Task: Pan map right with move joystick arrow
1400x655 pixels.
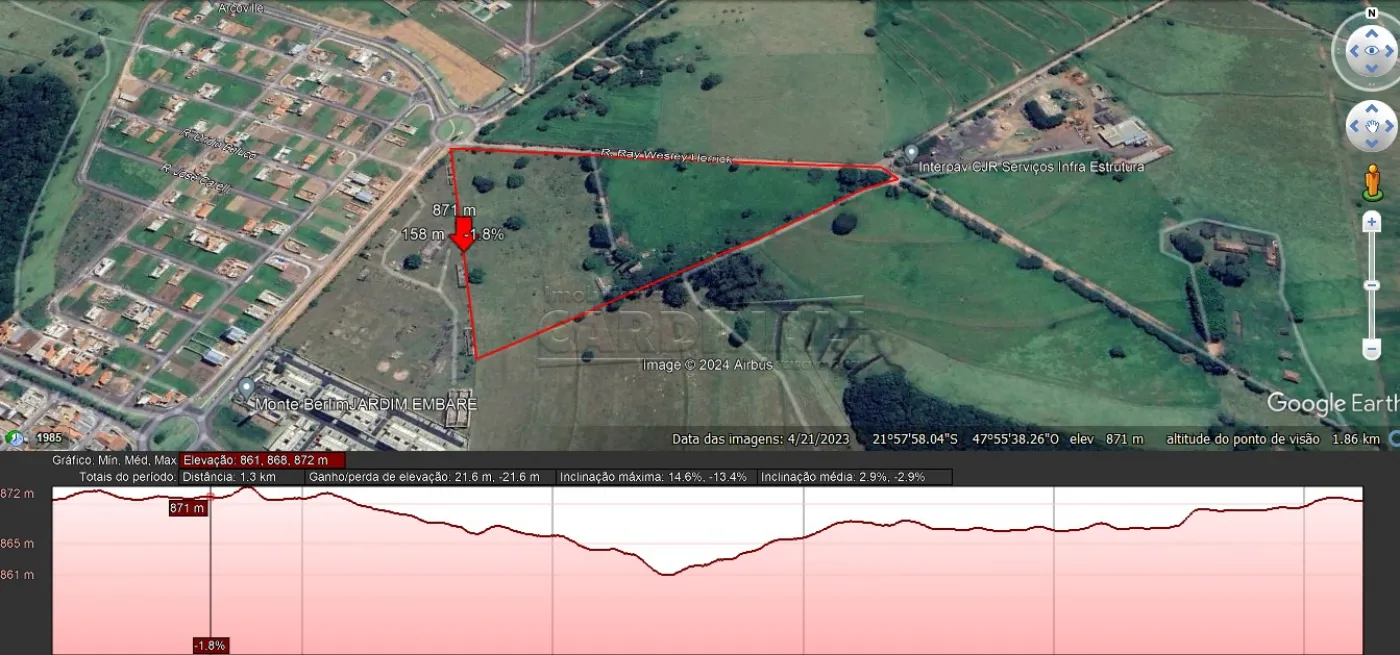Action: (x=1390, y=127)
